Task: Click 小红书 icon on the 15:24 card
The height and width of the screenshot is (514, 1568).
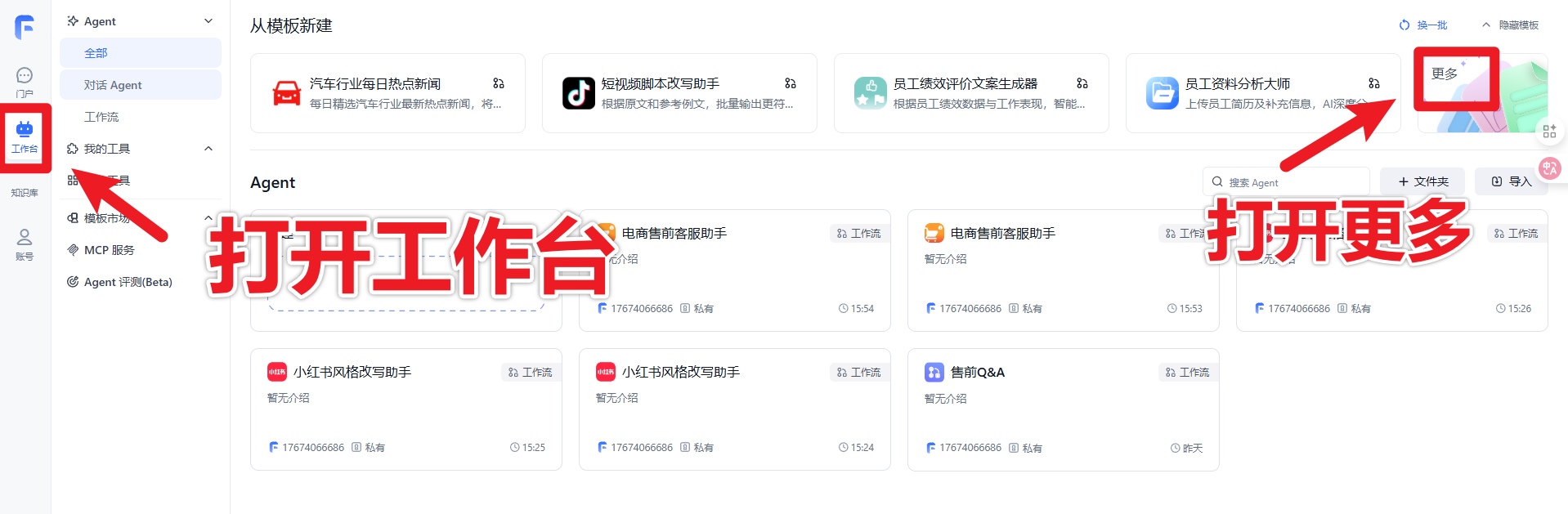Action: pyautogui.click(x=606, y=372)
